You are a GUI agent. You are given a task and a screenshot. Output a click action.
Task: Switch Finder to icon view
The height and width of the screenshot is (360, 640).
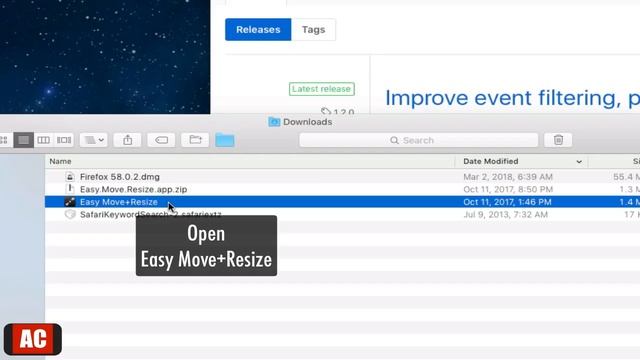(4, 140)
